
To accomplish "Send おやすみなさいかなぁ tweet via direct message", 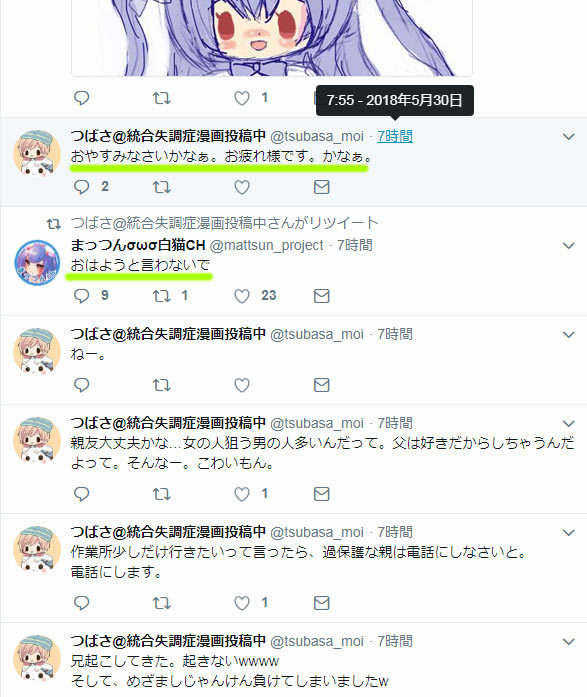I will [321, 187].
